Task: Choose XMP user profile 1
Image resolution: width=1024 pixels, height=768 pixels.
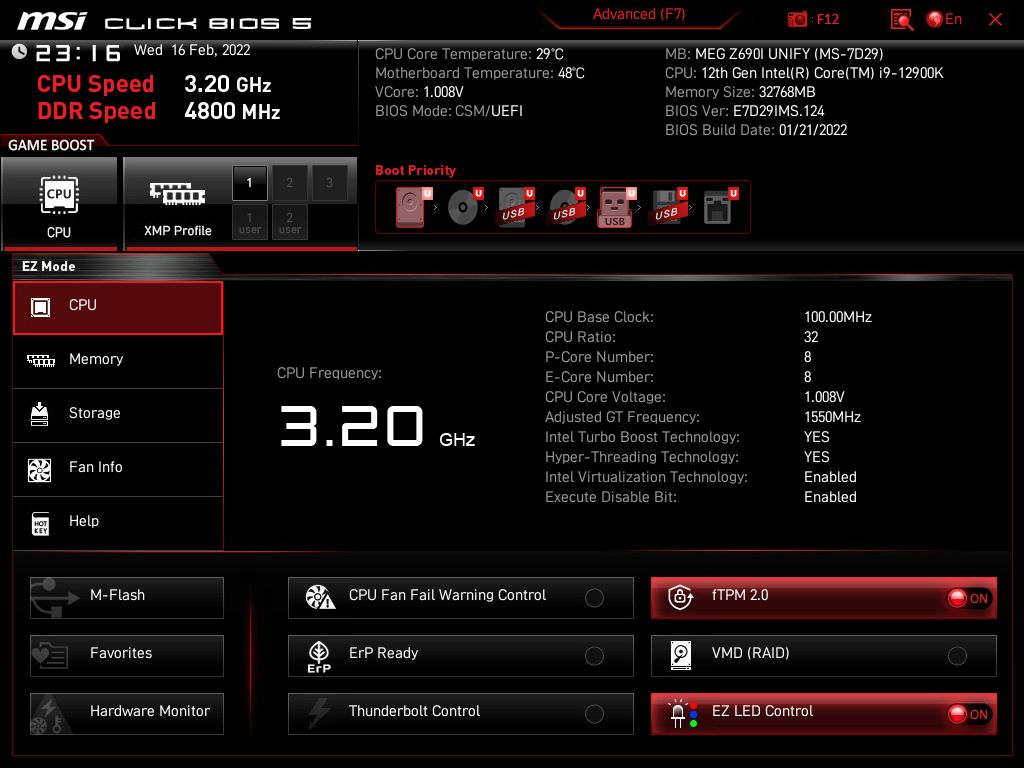Action: pos(249,222)
